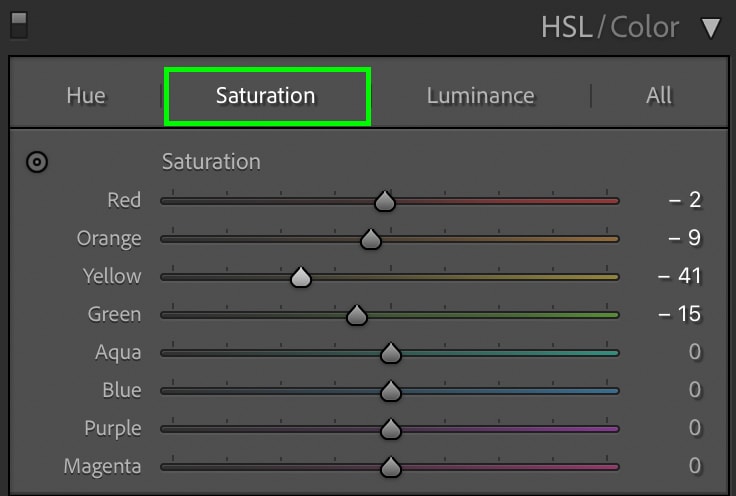The image size is (736, 496).
Task: Click the Blue saturation slider handle
Action: coord(391,391)
